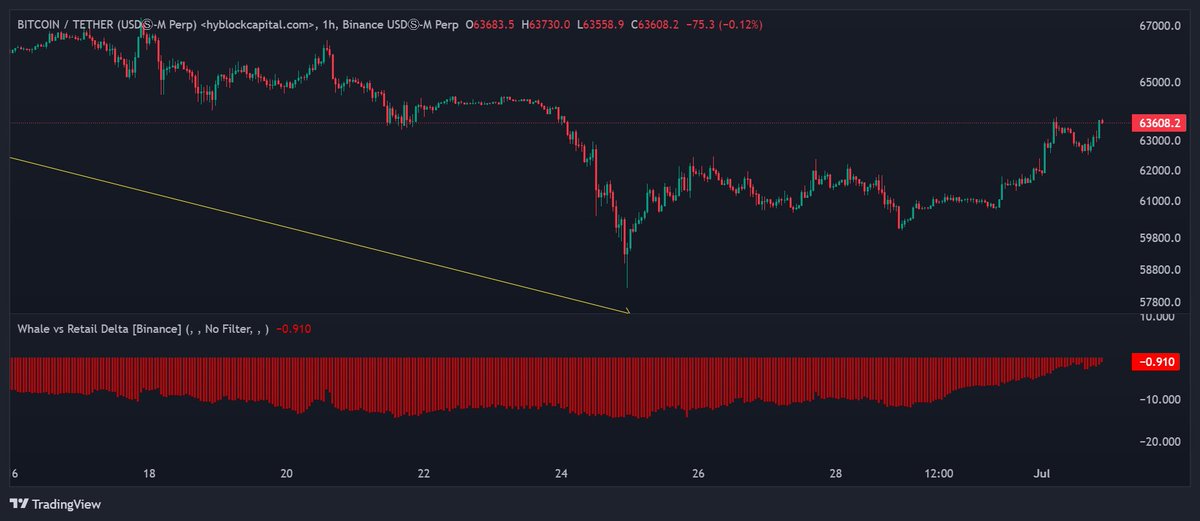Viewport: 1200px width, 521px height.
Task: Click the 12:00 label on time axis
Action: 939,473
